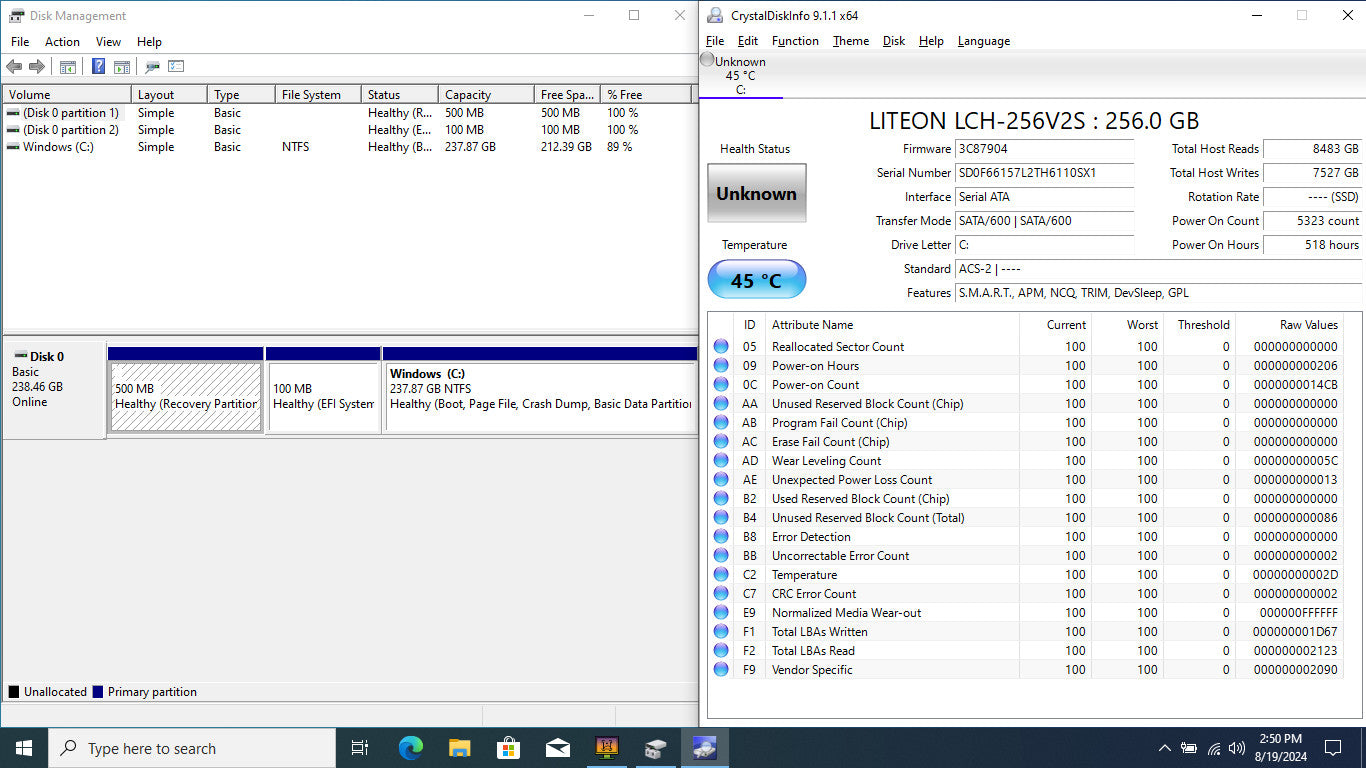Click the disk connect/rescan toolbar icon

(152, 67)
